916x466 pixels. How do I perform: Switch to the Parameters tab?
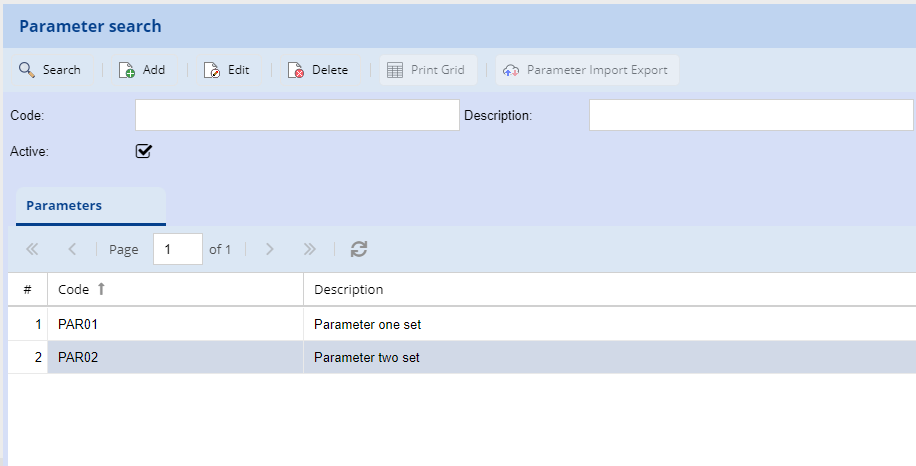tap(64, 206)
